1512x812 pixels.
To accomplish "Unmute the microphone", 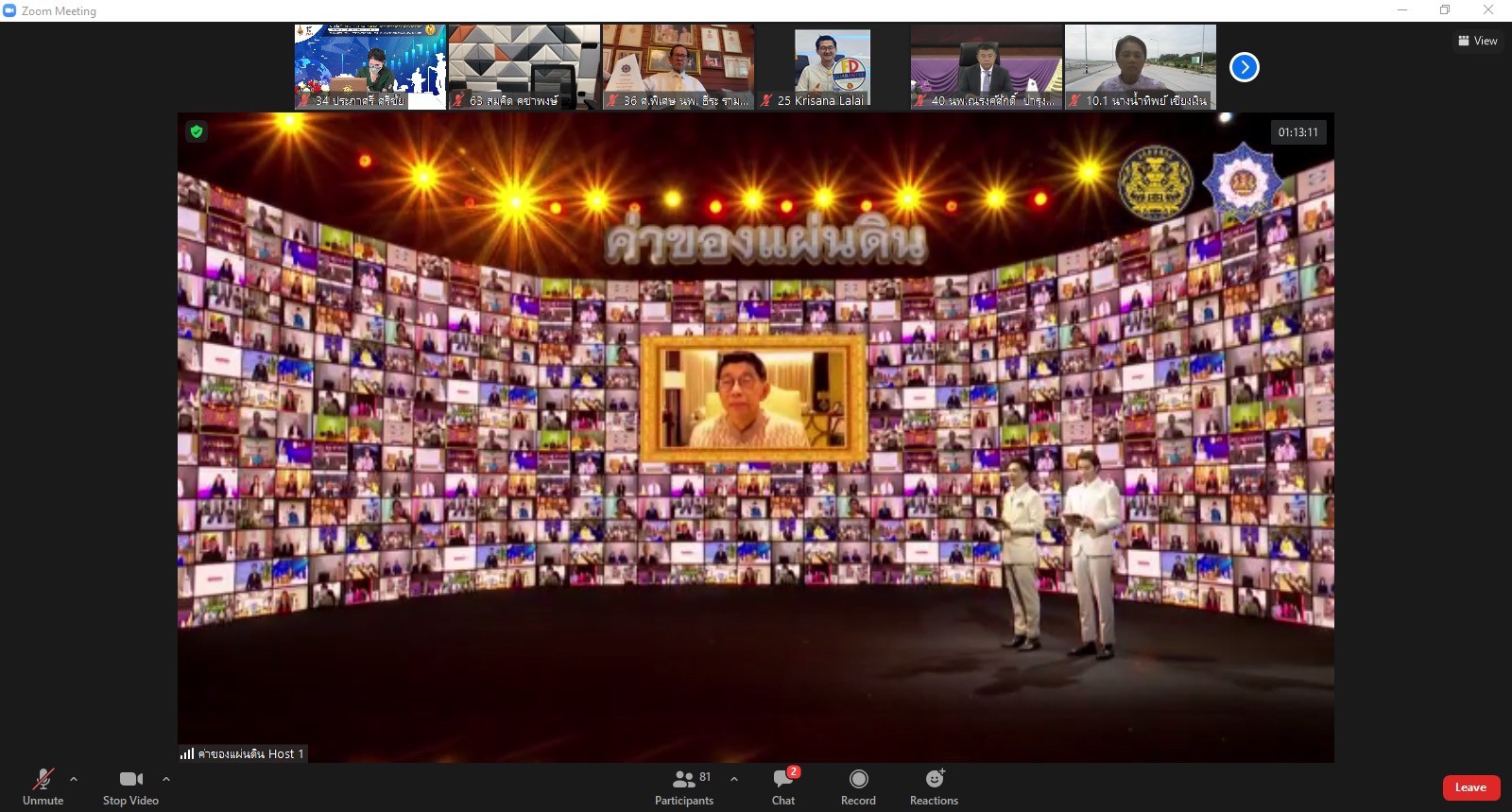I will click(x=43, y=786).
